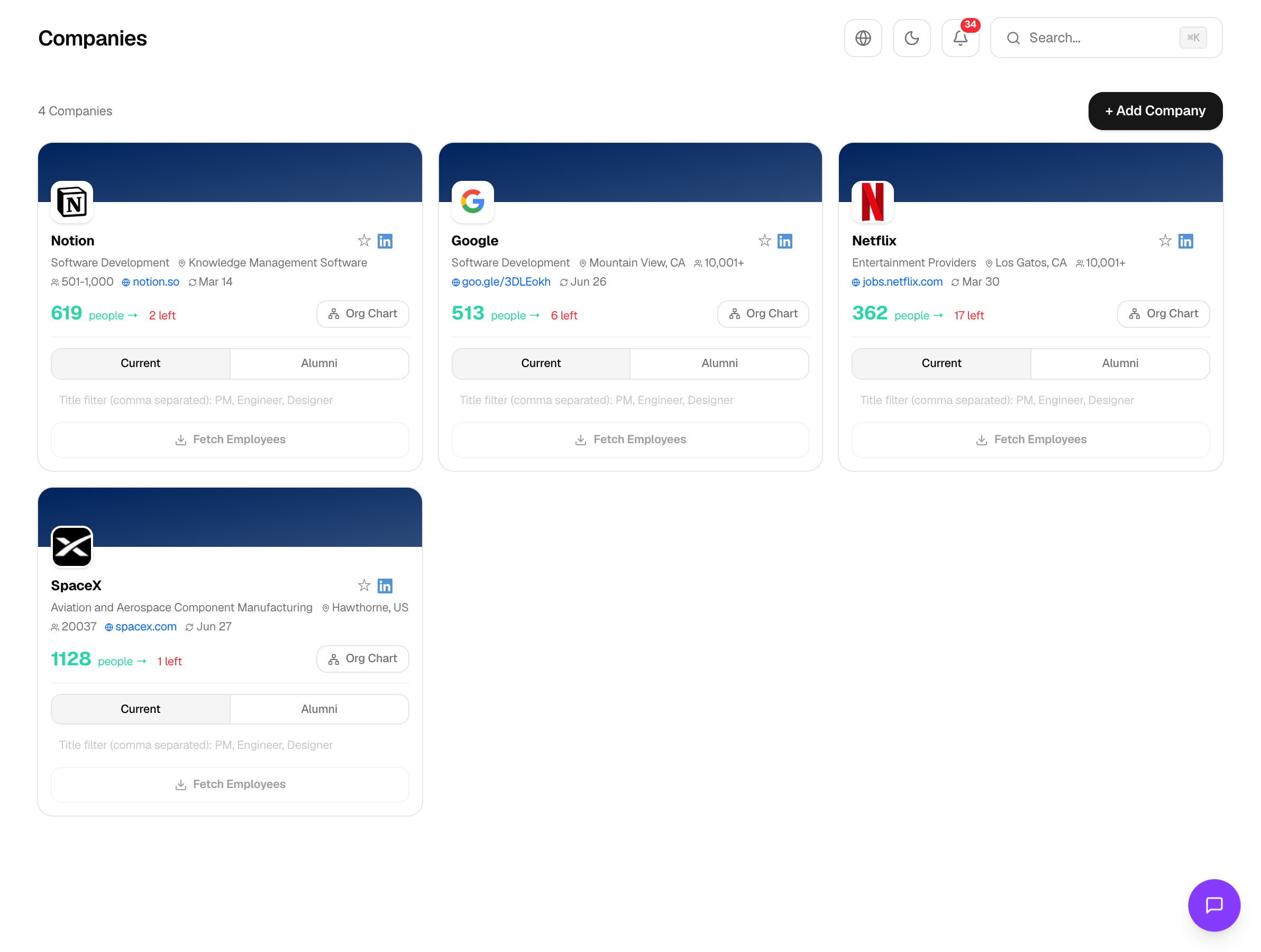Click the Search input field
The image size is (1261, 952).
tap(1106, 38)
